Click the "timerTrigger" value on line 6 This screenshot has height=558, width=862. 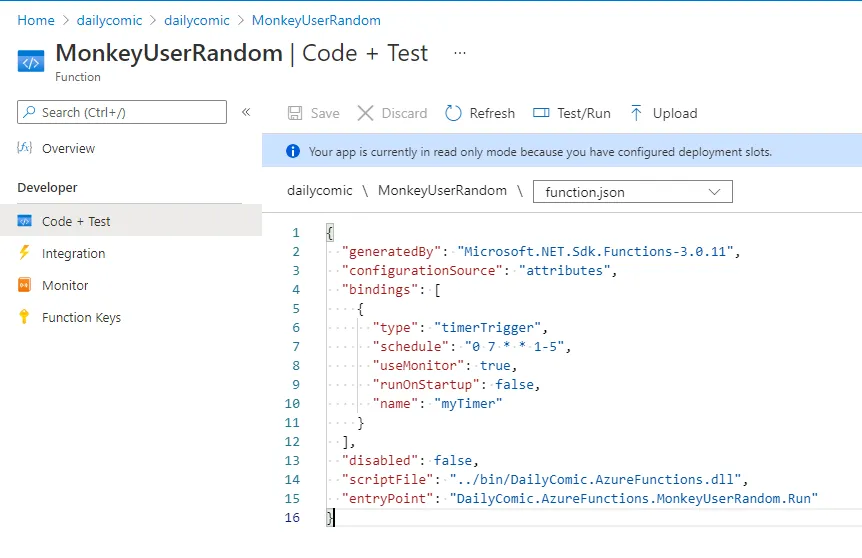click(487, 328)
